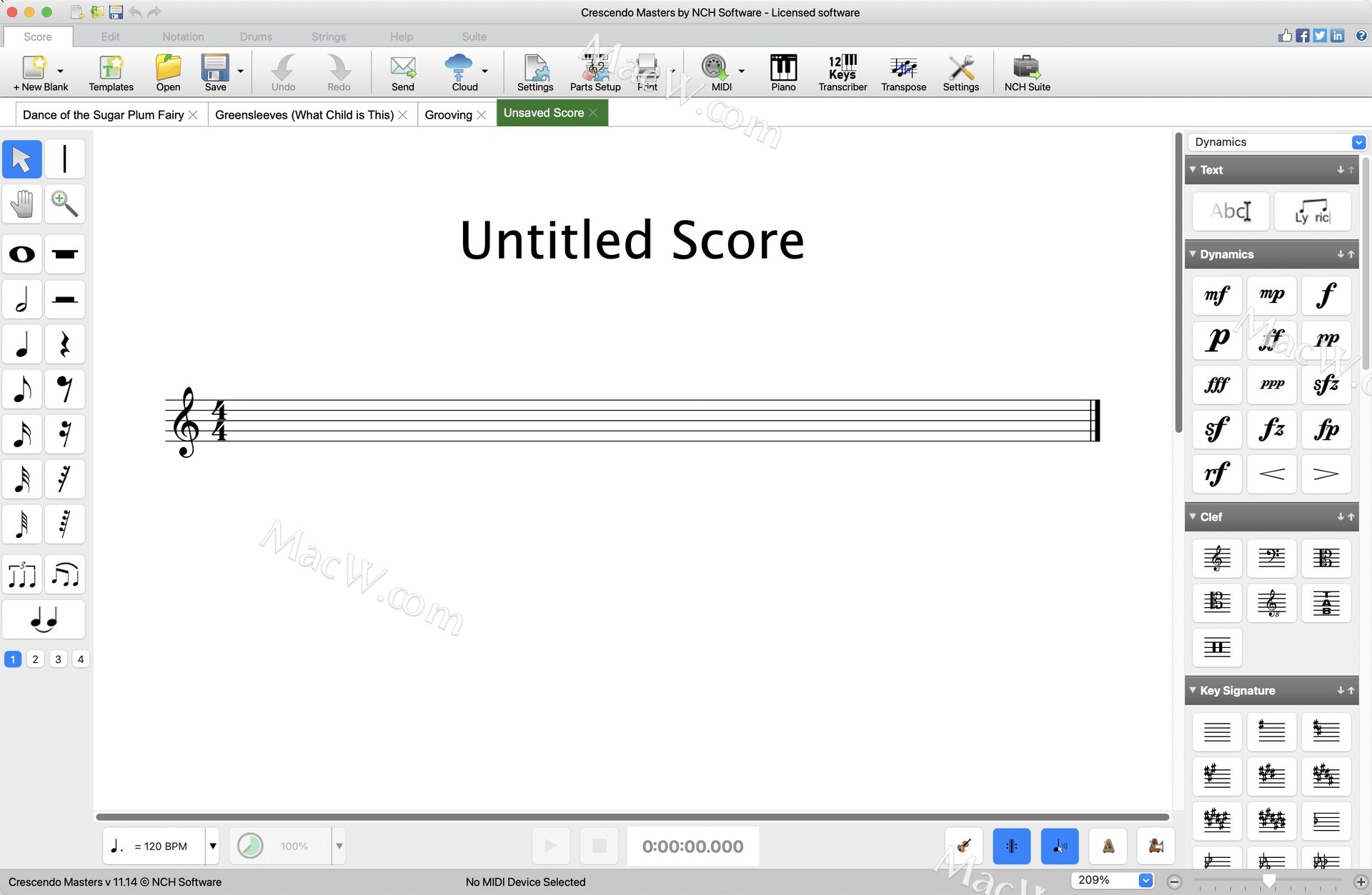The height and width of the screenshot is (895, 1372).
Task: Toggle the barline insert tool
Action: [x=65, y=159]
